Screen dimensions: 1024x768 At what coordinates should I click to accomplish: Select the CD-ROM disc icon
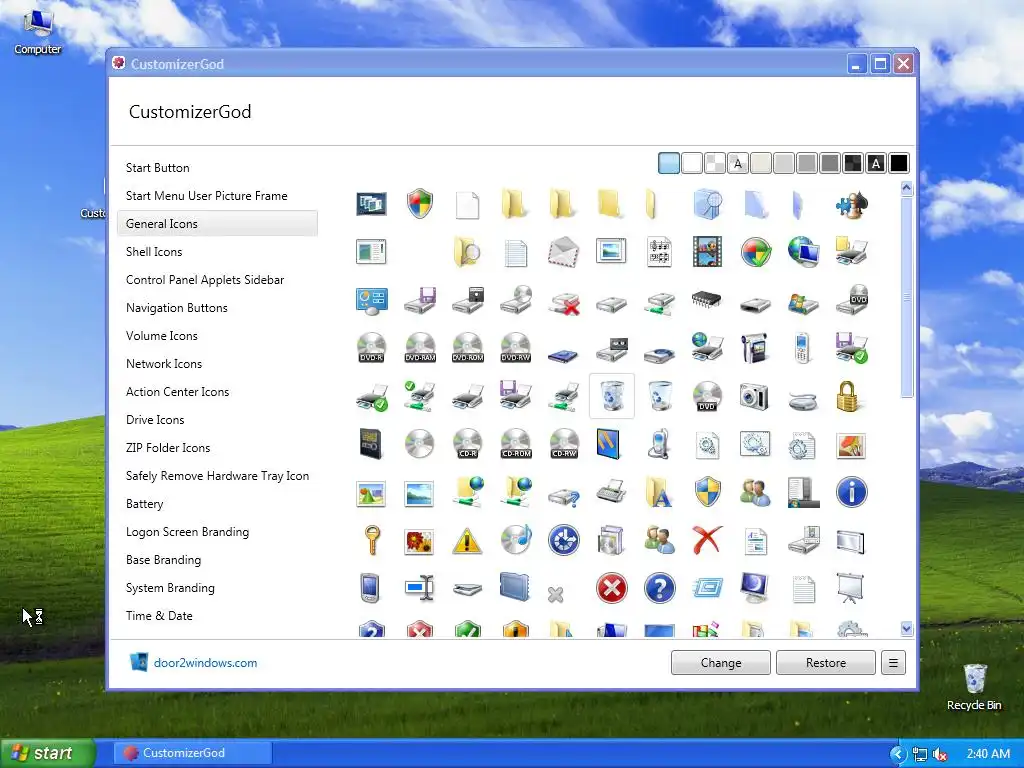[515, 443]
